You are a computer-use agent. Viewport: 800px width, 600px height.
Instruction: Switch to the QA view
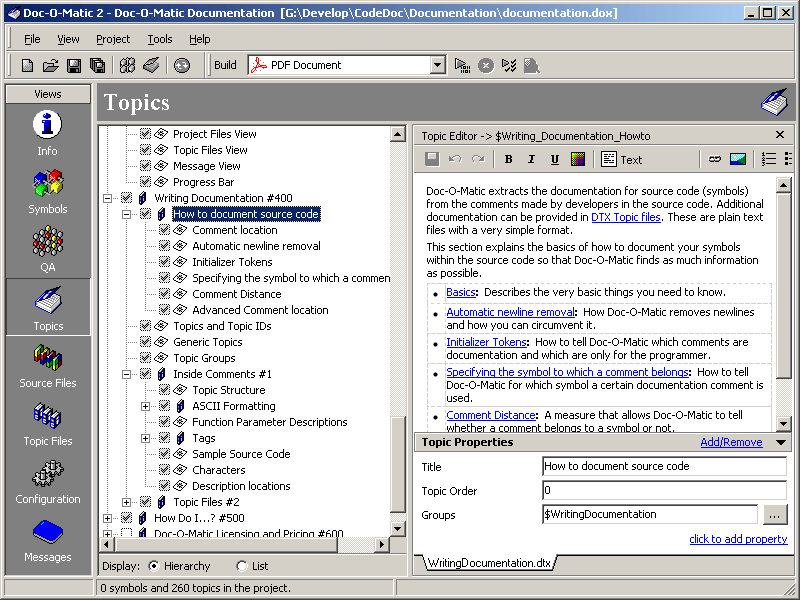coord(47,249)
